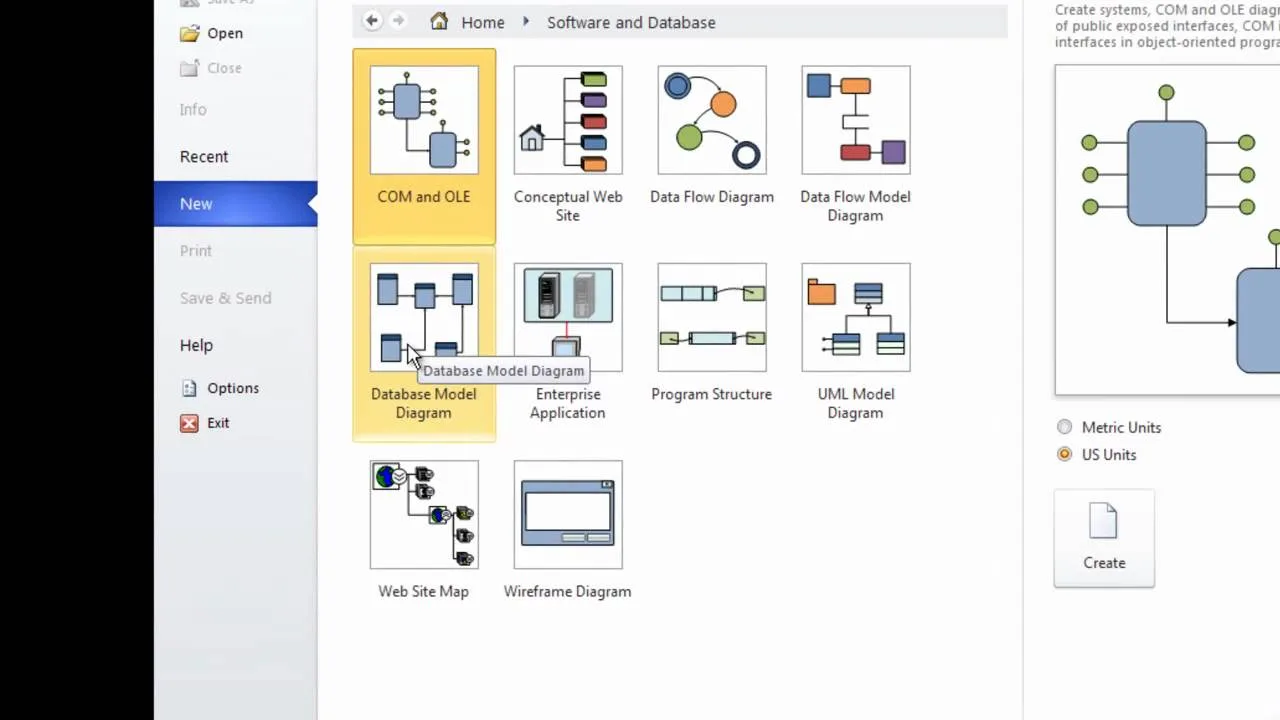Image resolution: width=1280 pixels, height=720 pixels.
Task: Go back with the left arrow button
Action: (372, 20)
